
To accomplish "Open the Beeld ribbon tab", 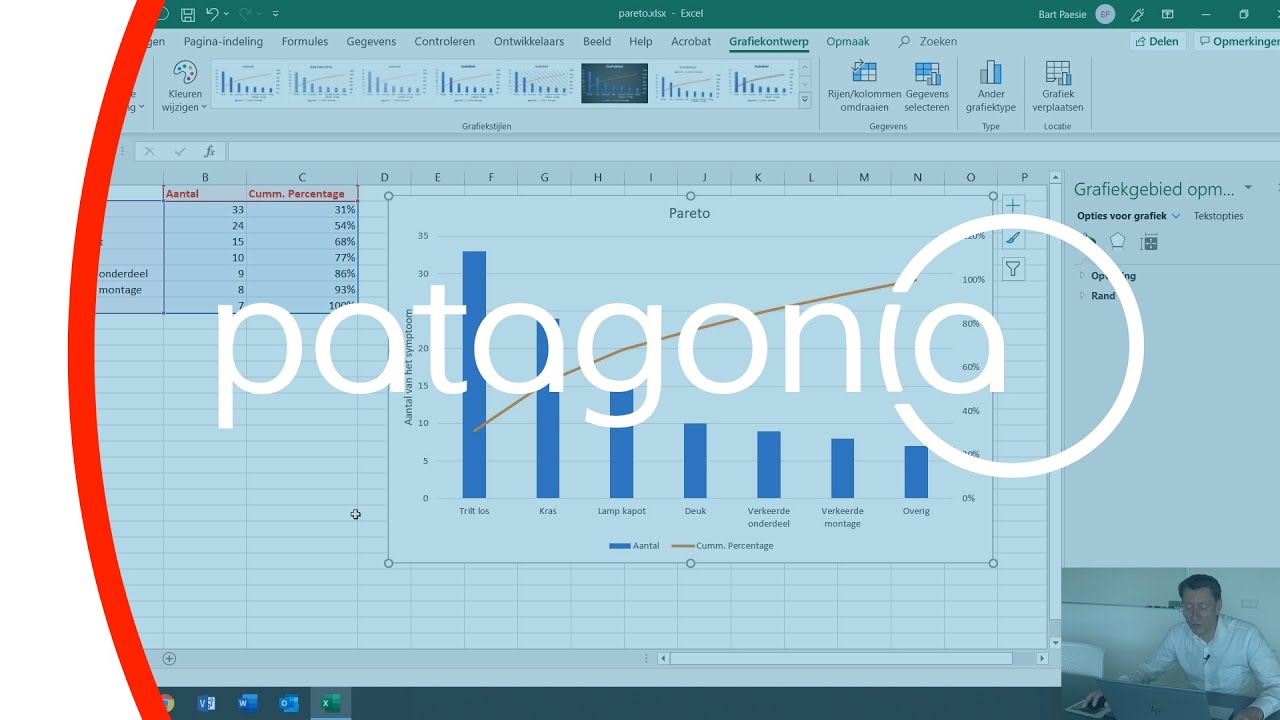I will point(597,42).
